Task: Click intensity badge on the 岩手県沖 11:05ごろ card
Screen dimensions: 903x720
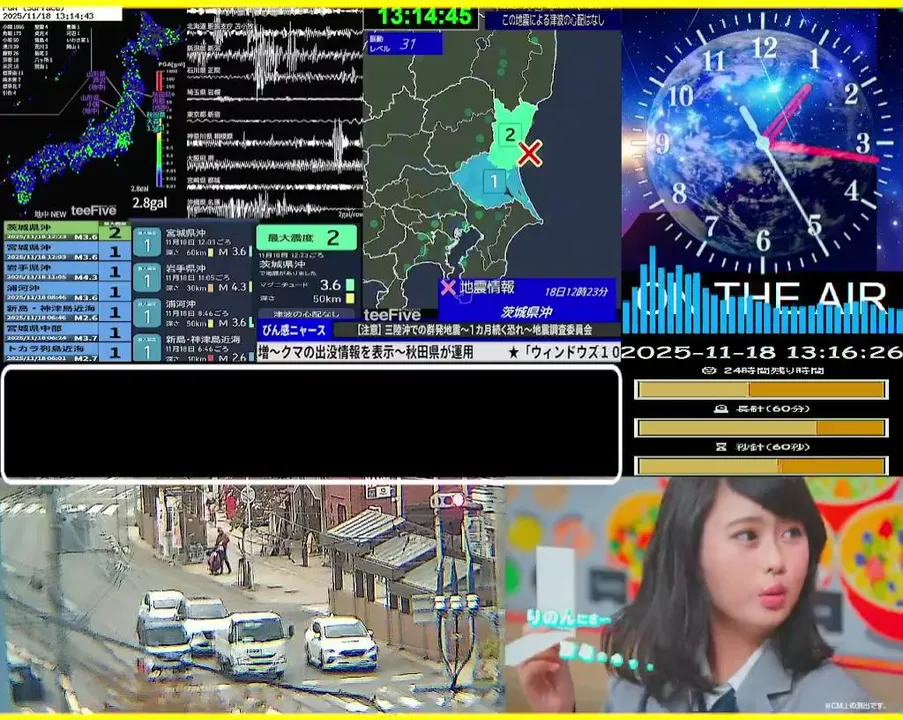Action: [x=147, y=278]
